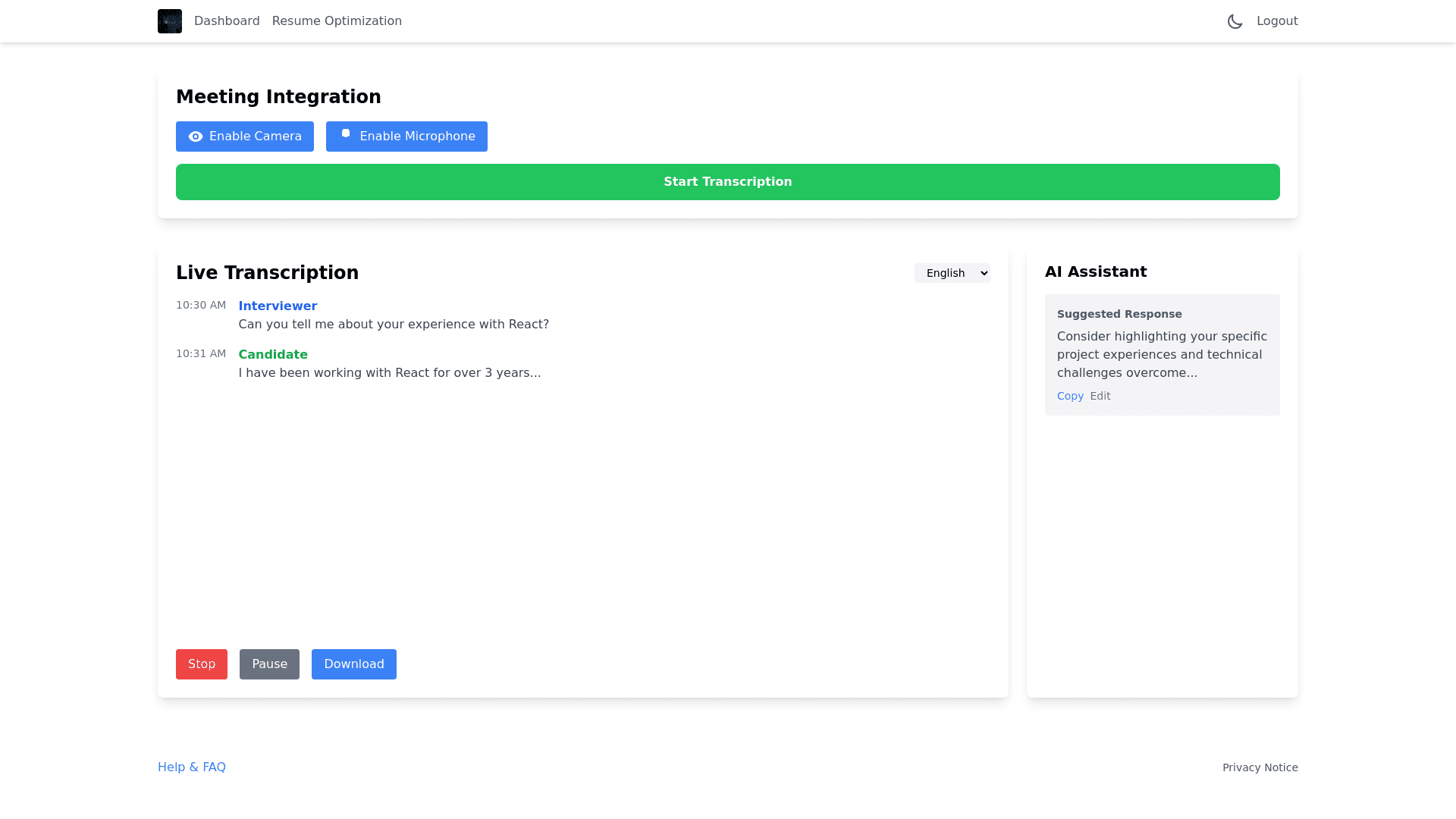Click the app logo in navbar
1456x819 pixels.
coord(170,21)
